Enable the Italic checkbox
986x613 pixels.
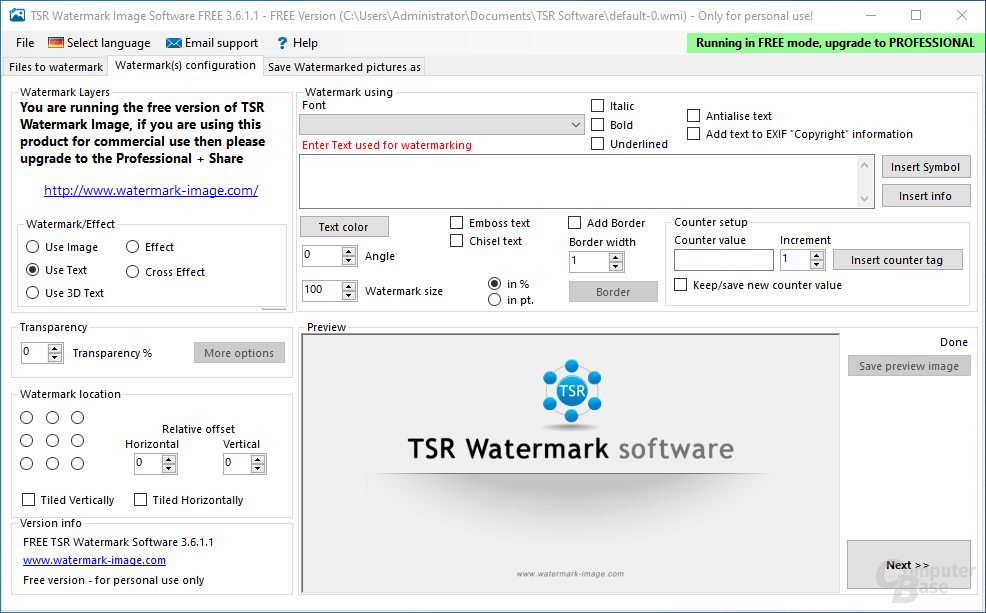(597, 106)
